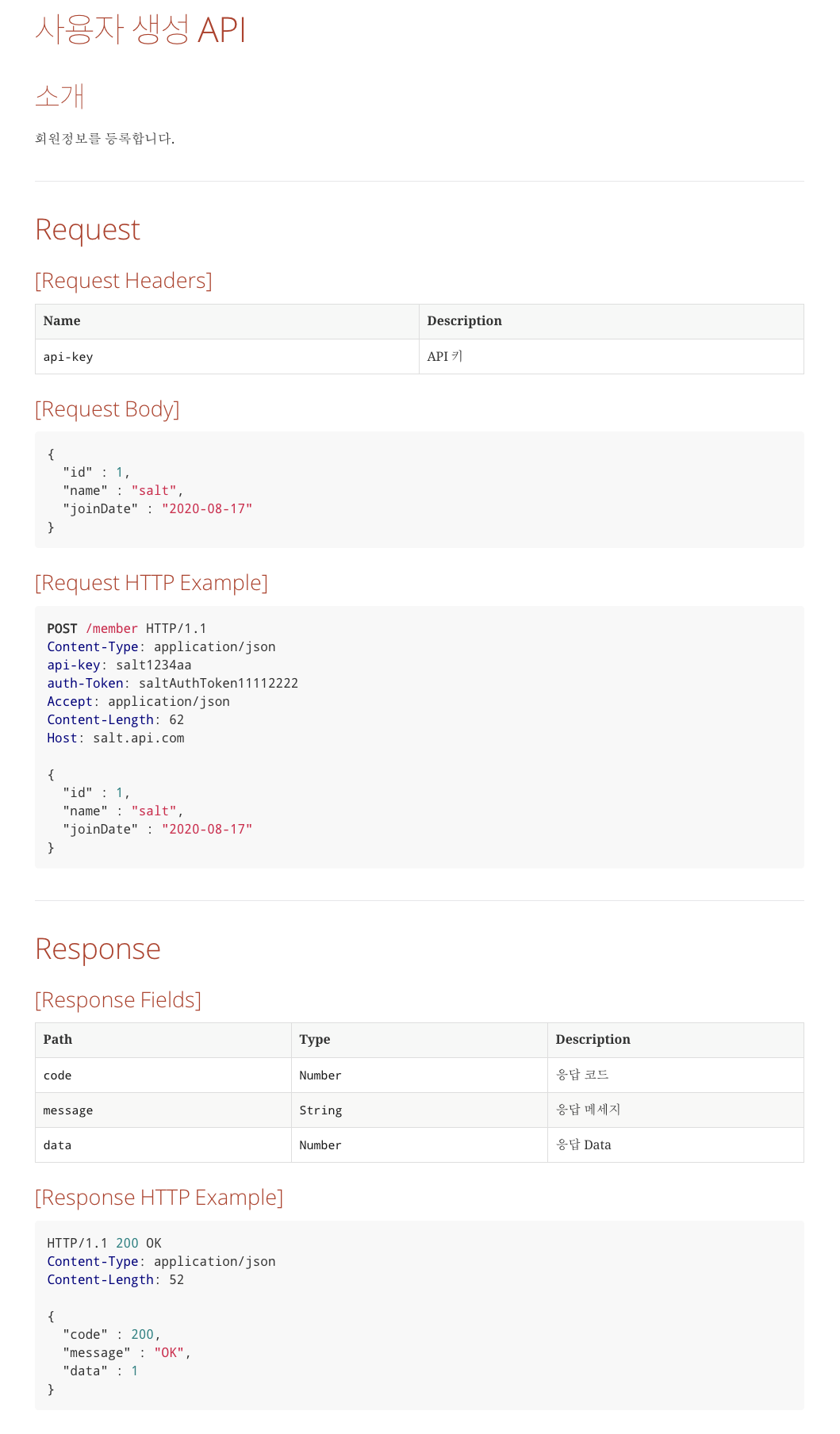Screen dimensions: 840x1434
Task: Click the '[Response HTTP Example]' subheading
Action: 159,1198
